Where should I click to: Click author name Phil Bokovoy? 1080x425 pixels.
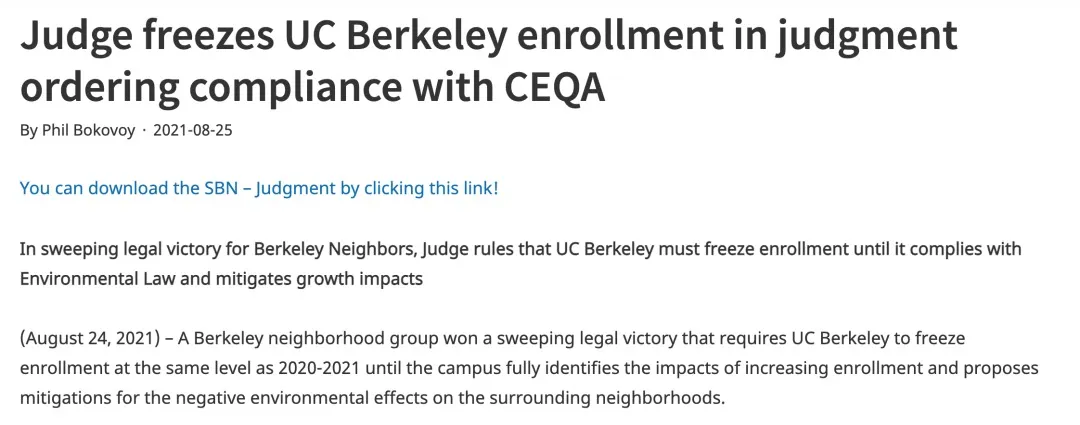[x=89, y=131]
